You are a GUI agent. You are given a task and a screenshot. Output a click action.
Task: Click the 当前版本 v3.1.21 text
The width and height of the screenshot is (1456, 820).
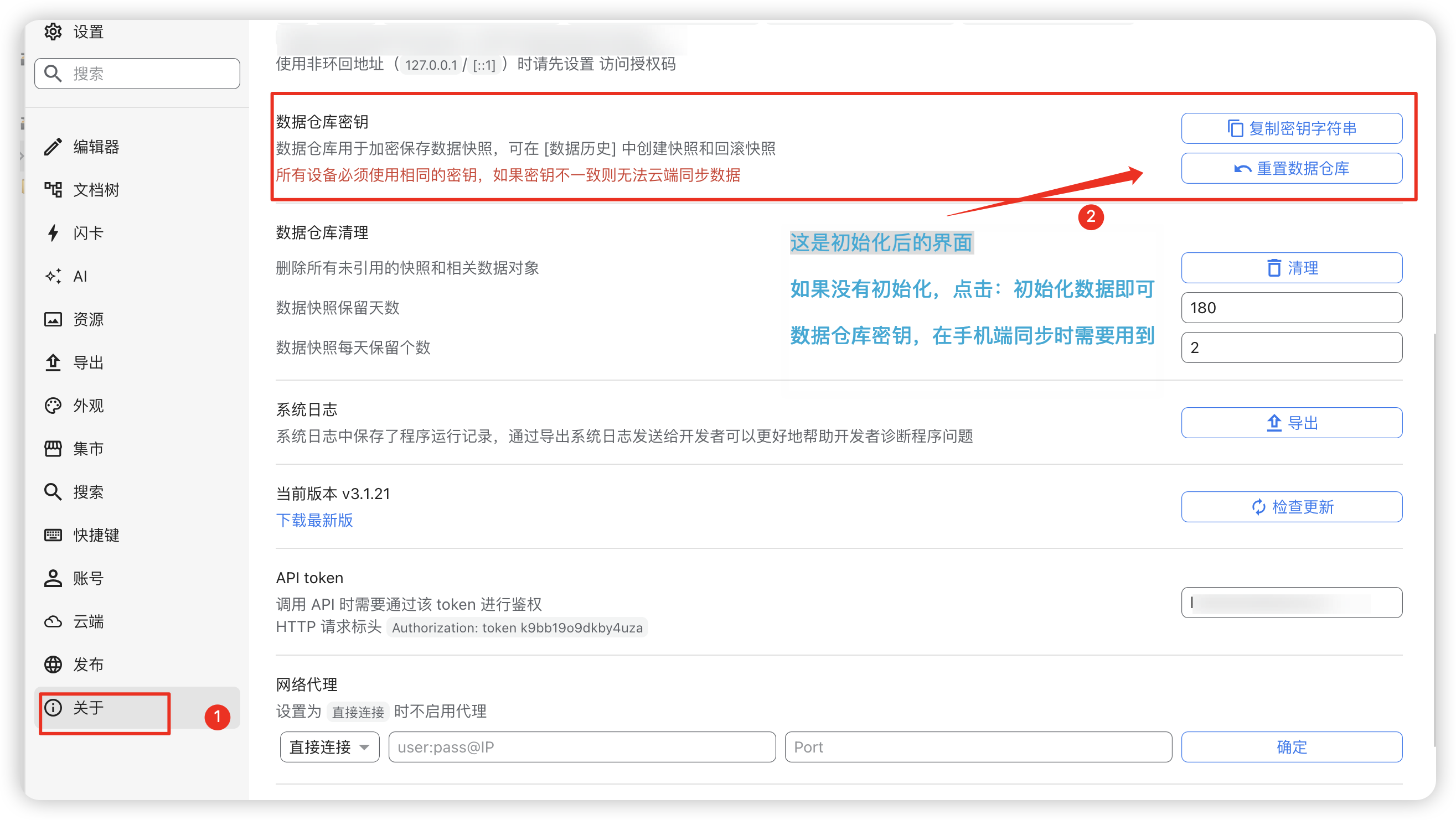pyautogui.click(x=333, y=493)
